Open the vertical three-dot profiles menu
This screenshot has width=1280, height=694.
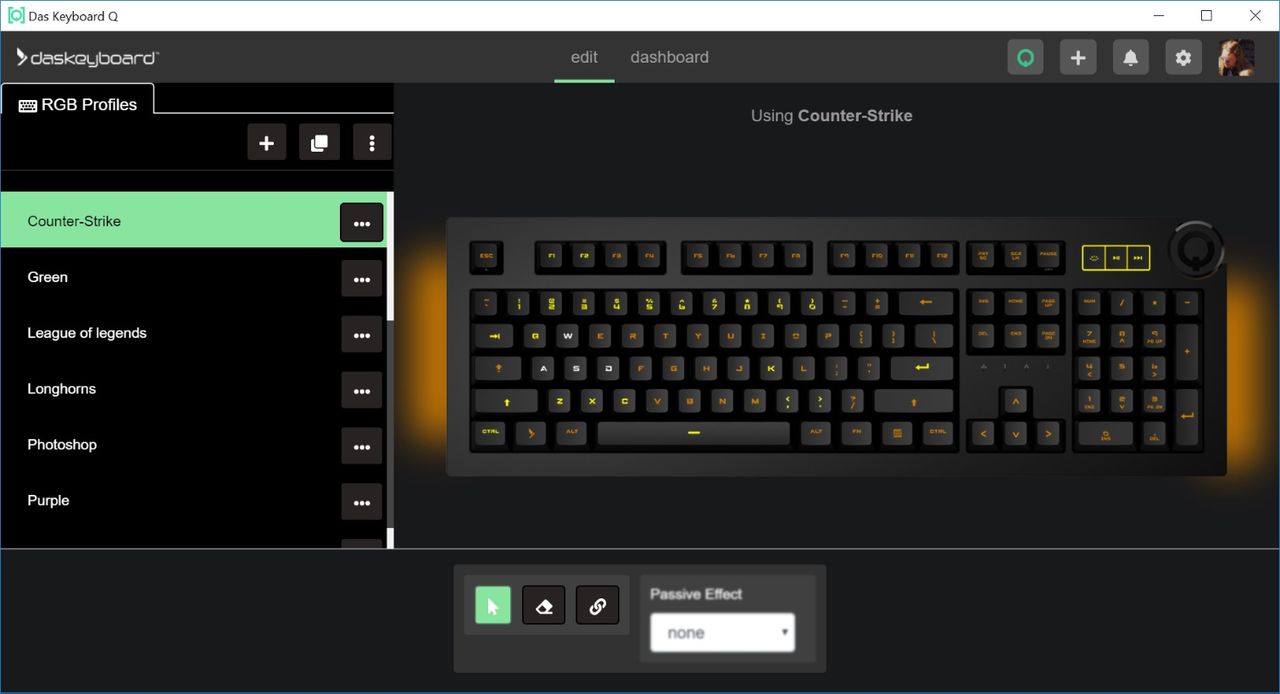[x=372, y=143]
